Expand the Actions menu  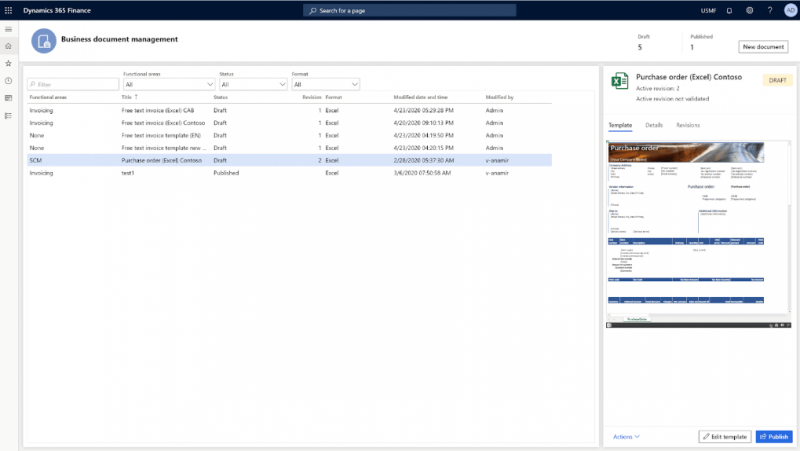(x=626, y=437)
